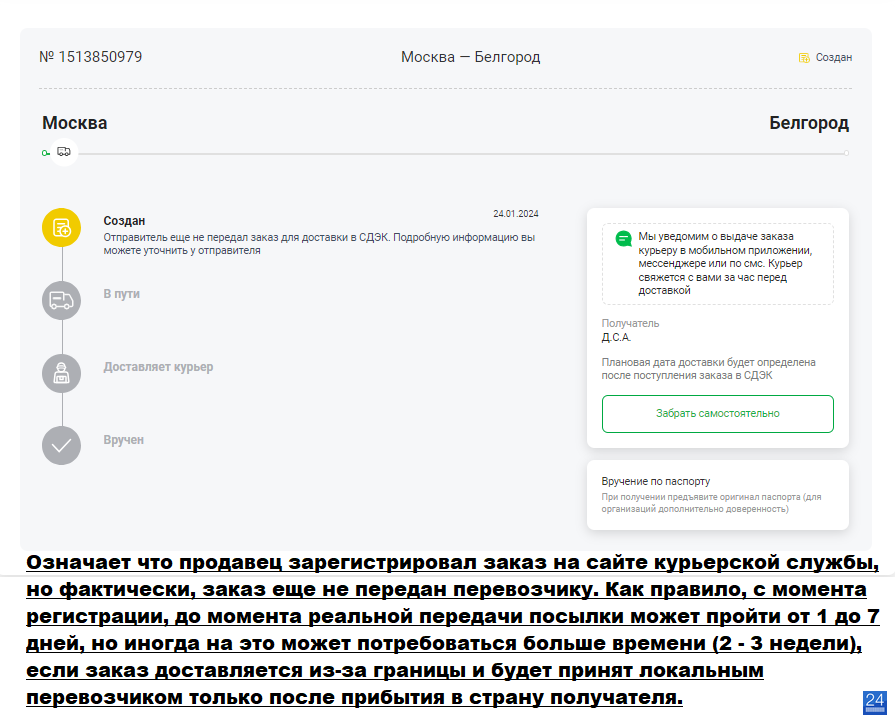Click the Забрать самостоятельно button

[x=717, y=414]
